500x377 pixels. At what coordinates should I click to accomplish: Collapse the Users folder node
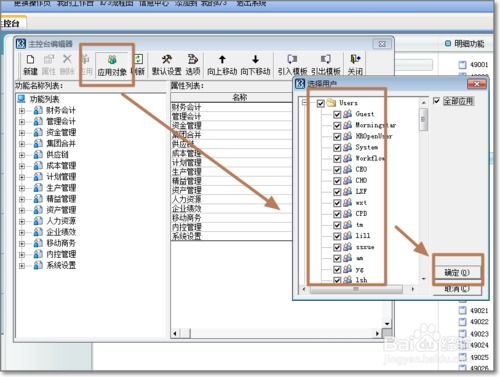[304, 103]
